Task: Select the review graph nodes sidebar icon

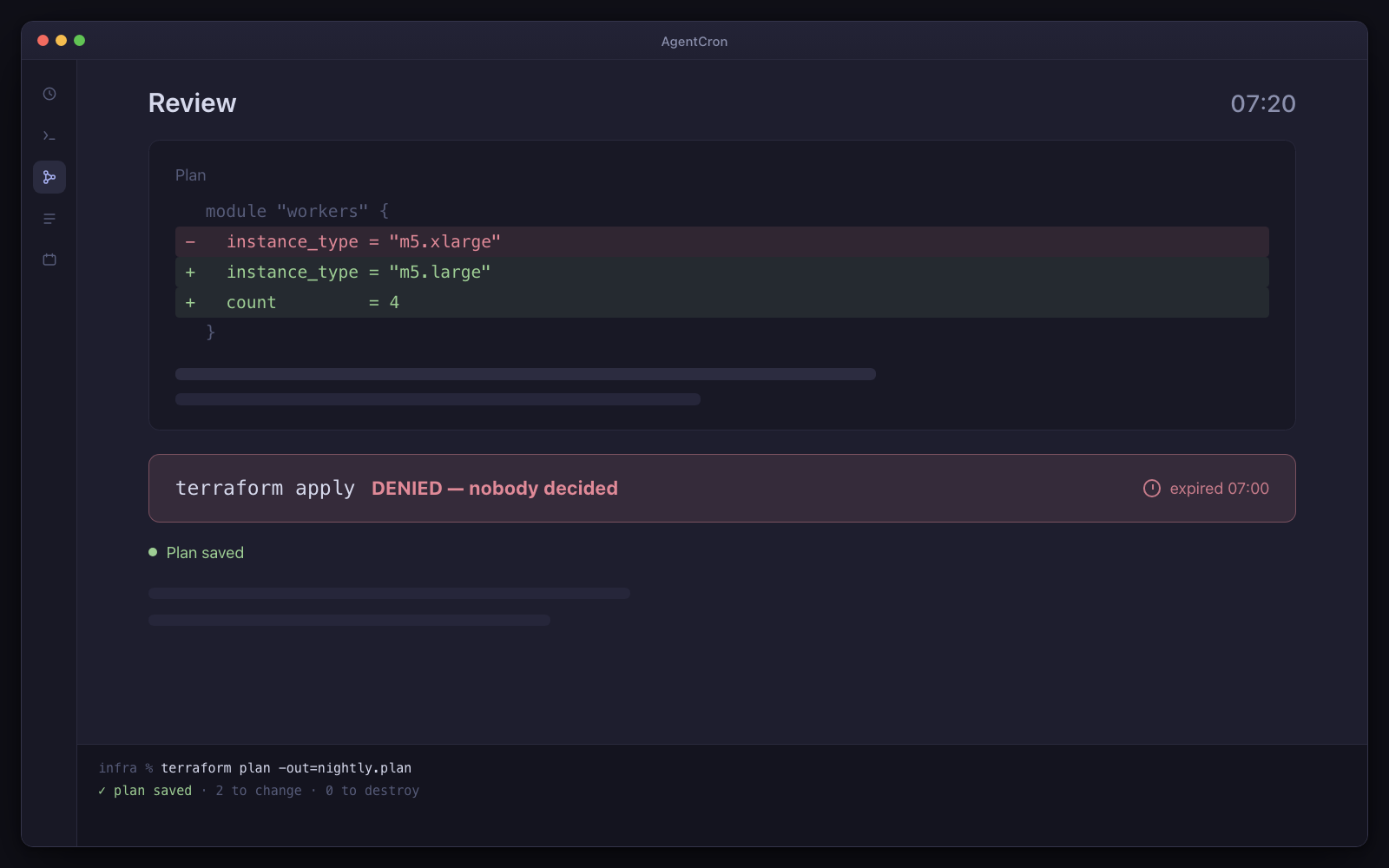Action: (x=49, y=177)
